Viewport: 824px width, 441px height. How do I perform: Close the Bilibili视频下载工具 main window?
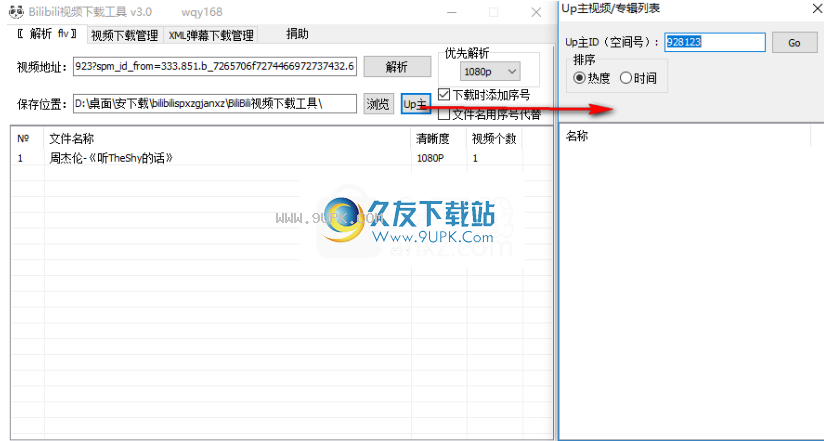[x=536, y=12]
